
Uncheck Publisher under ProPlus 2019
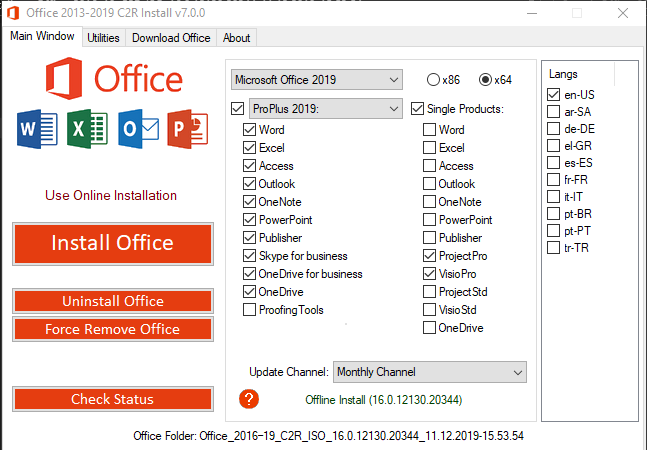coord(250,238)
